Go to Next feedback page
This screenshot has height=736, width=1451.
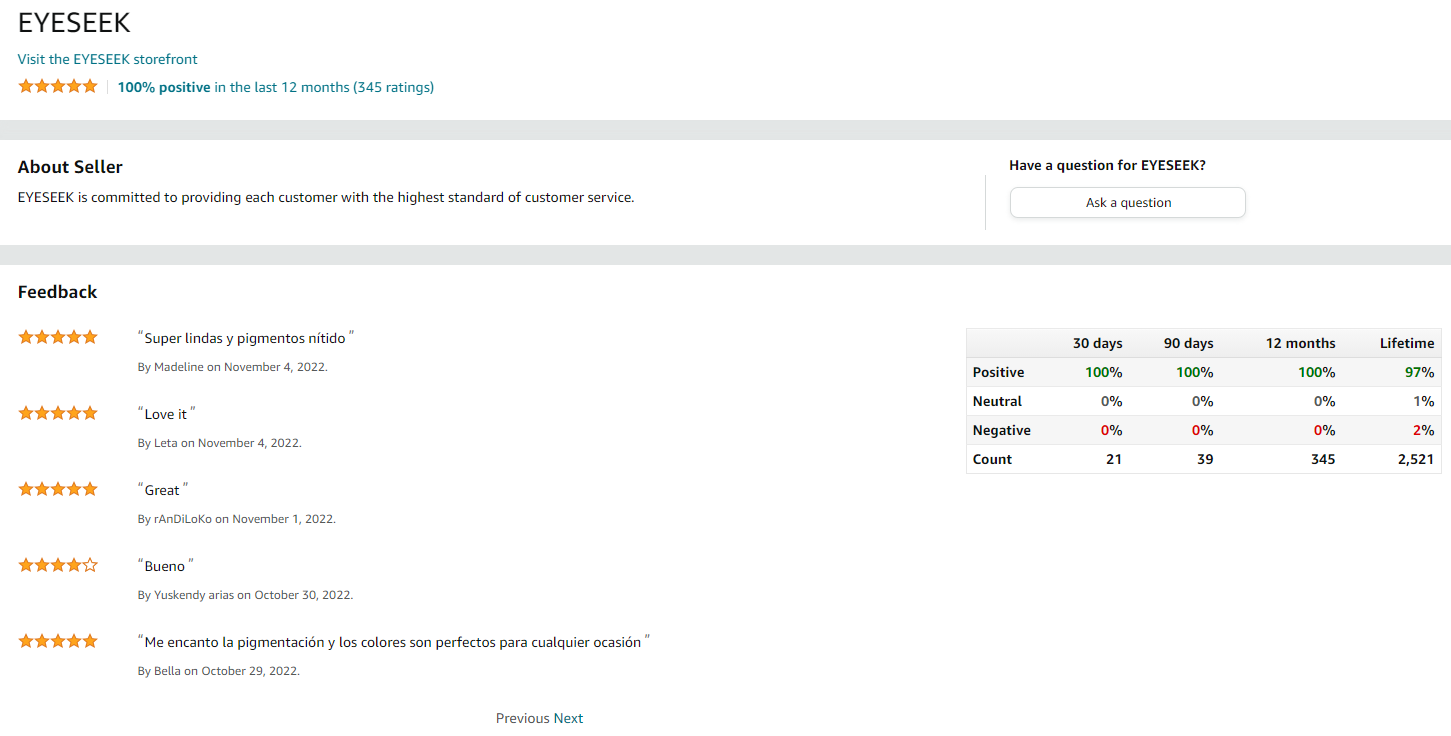coord(568,718)
